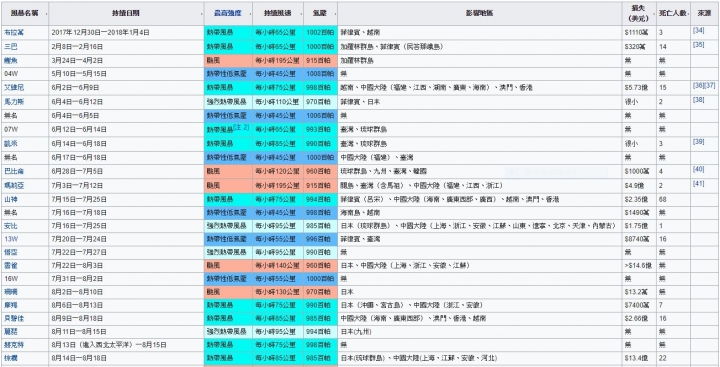720x367 pixels.
Task: Open the 麗琵 storm link
Action: tap(11, 332)
